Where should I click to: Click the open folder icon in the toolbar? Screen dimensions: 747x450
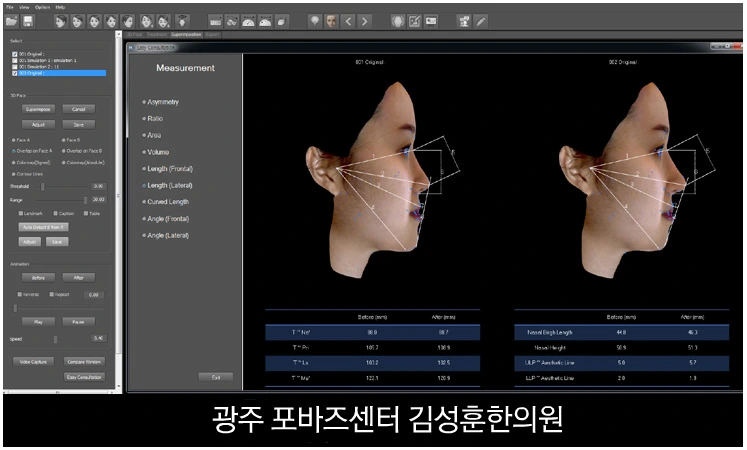[x=12, y=21]
